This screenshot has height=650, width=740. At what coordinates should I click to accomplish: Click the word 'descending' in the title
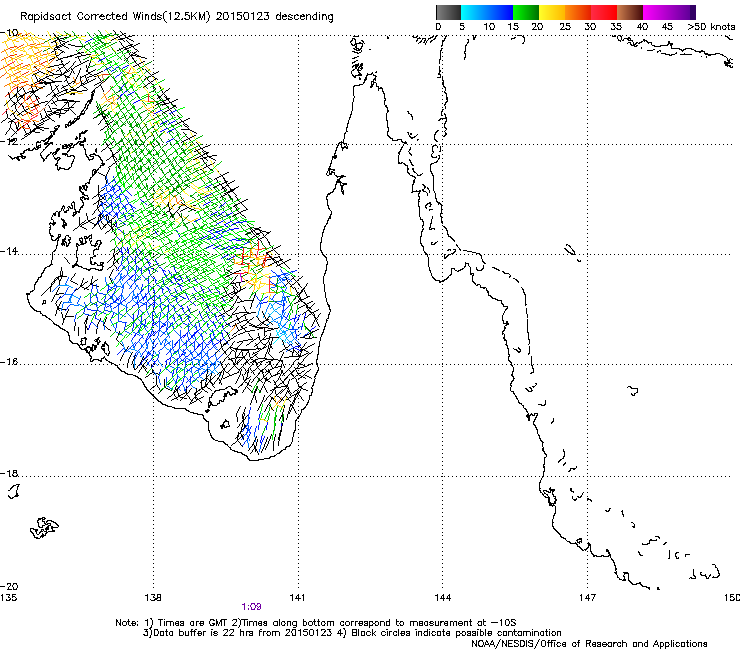click(x=304, y=17)
